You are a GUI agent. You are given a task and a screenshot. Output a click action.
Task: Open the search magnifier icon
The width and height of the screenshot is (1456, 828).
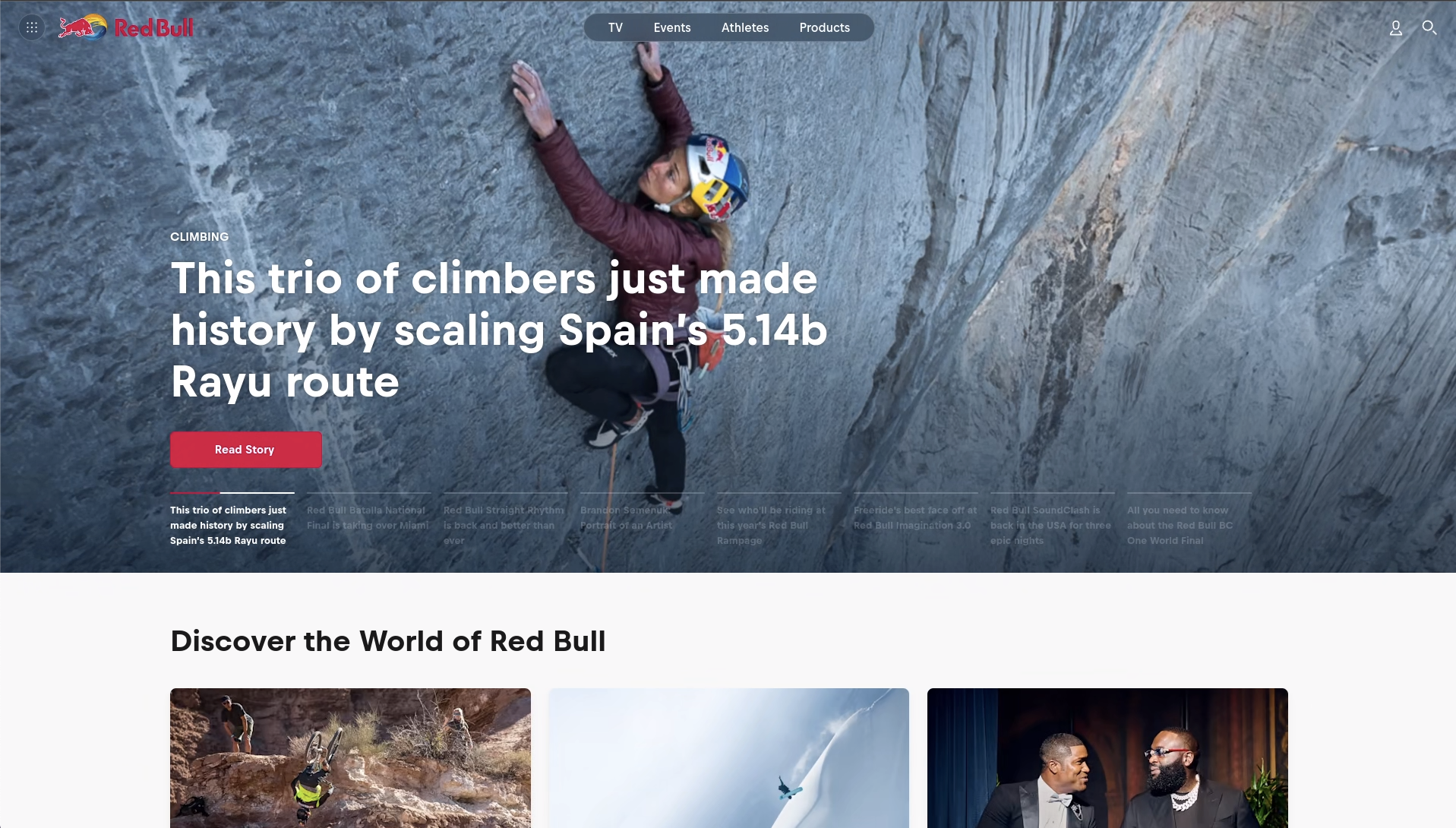pyautogui.click(x=1429, y=28)
